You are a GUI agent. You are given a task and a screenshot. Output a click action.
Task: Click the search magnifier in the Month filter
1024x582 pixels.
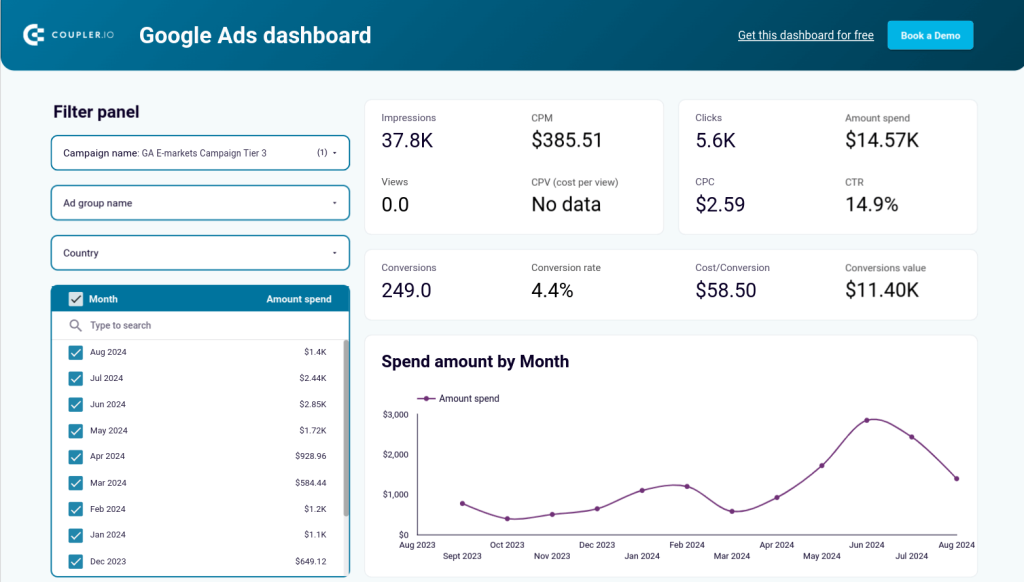coord(74,325)
